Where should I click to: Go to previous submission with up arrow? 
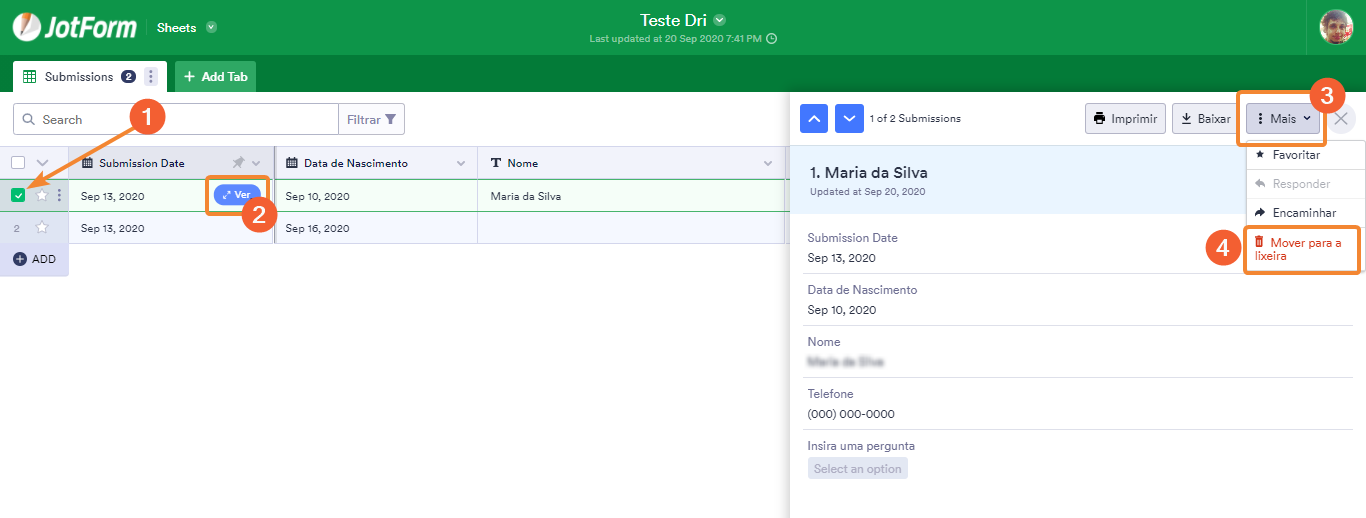pos(814,119)
